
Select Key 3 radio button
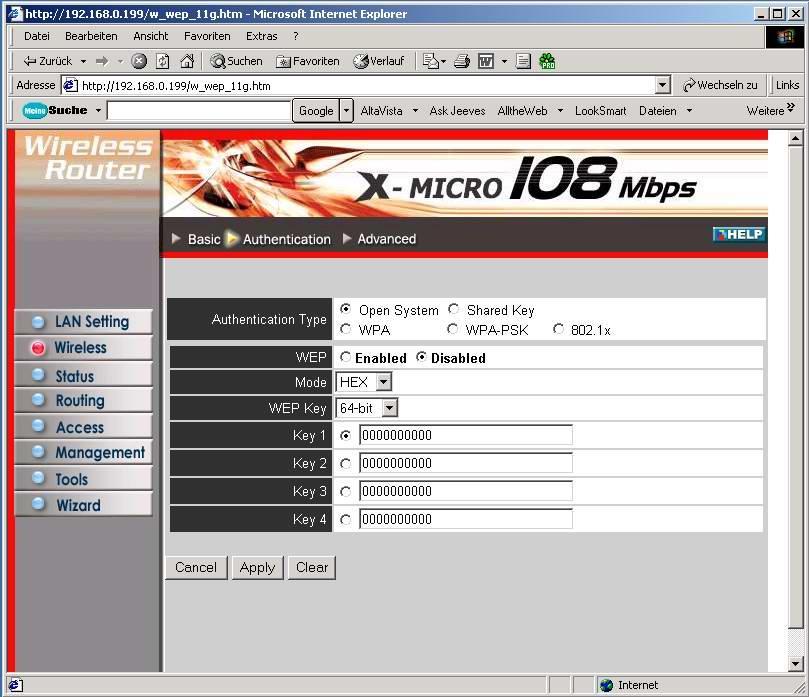tap(346, 492)
